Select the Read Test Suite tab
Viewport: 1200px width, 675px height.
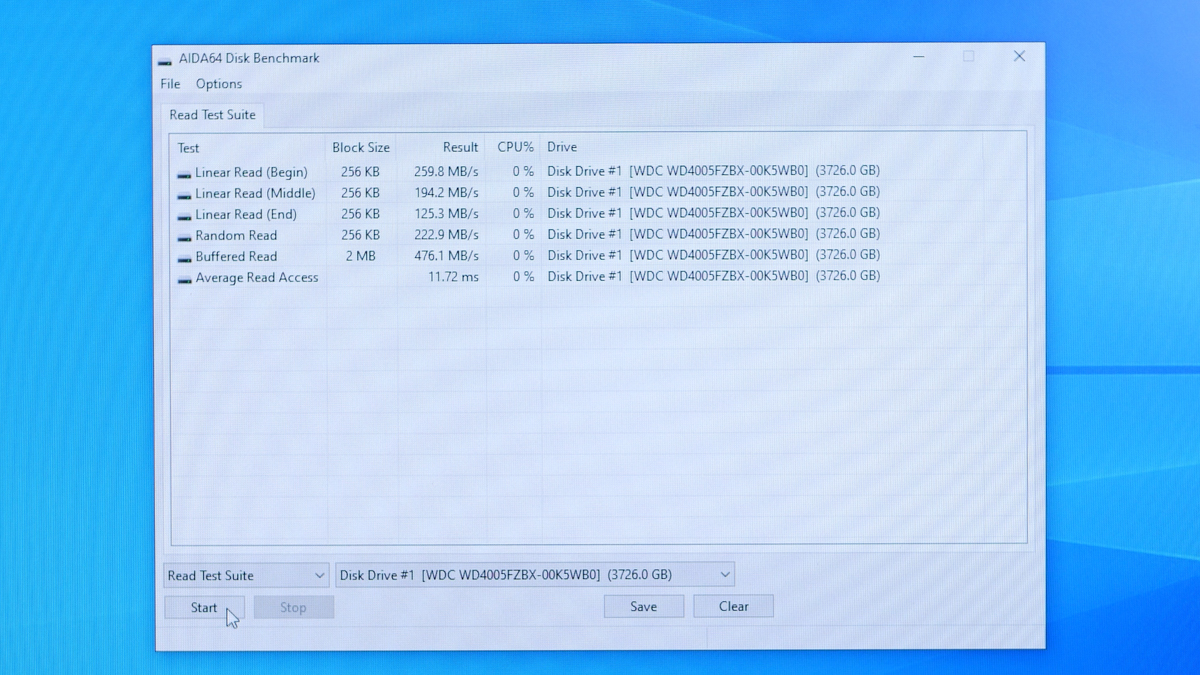pos(212,115)
